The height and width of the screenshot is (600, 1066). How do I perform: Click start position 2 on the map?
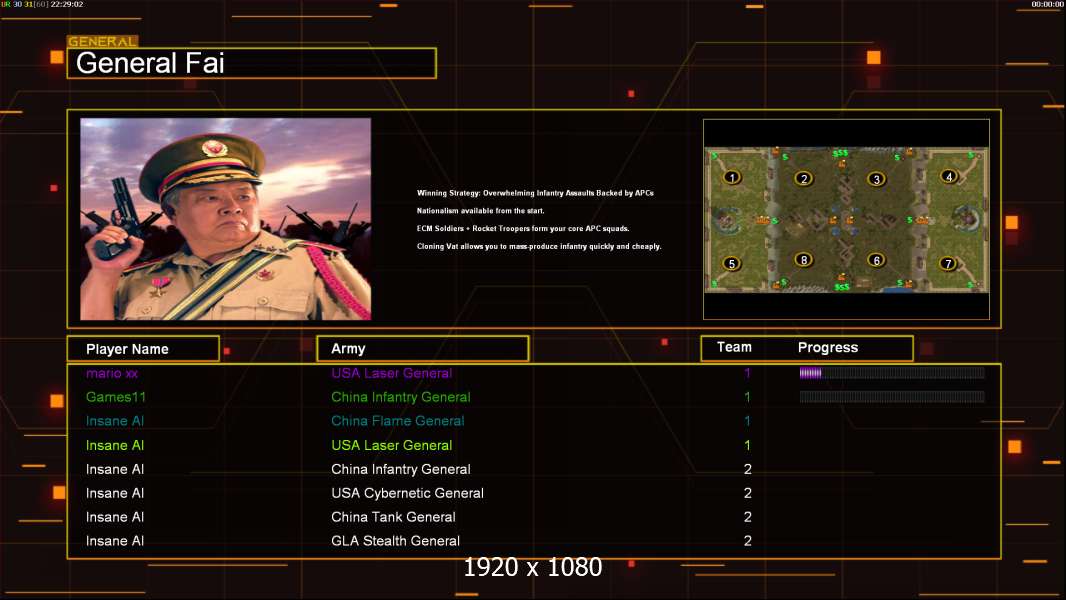tap(804, 179)
